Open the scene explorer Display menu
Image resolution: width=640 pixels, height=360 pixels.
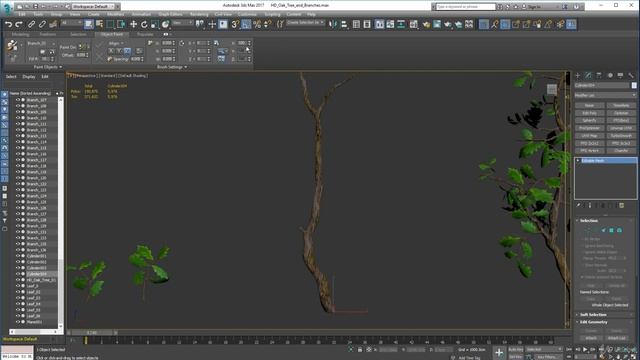29,77
